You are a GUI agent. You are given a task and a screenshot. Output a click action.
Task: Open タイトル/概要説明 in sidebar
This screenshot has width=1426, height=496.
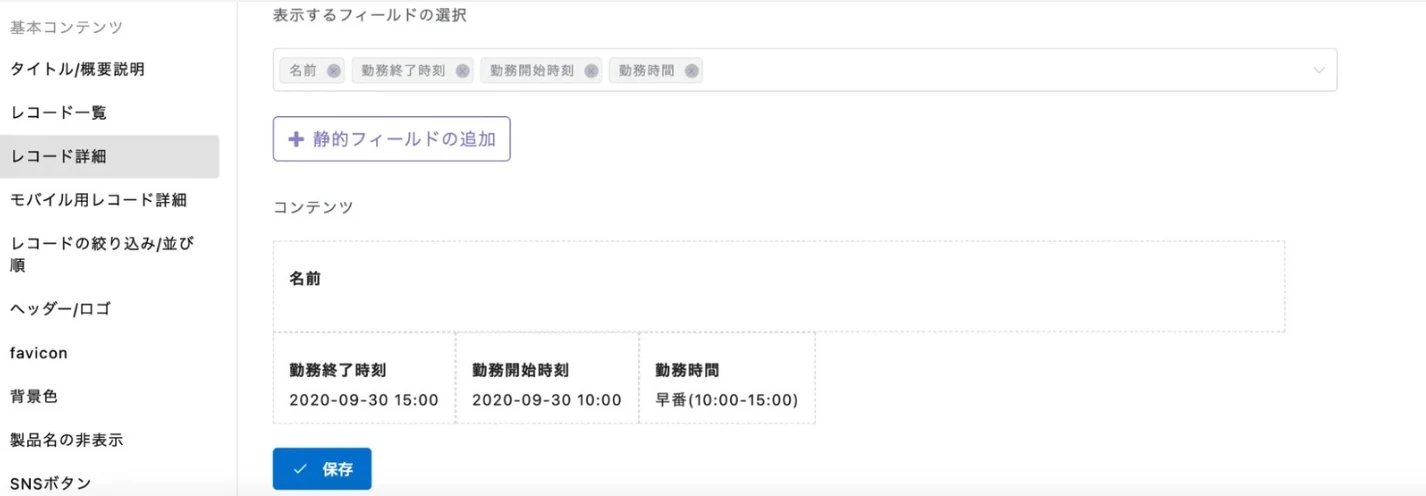click(78, 69)
